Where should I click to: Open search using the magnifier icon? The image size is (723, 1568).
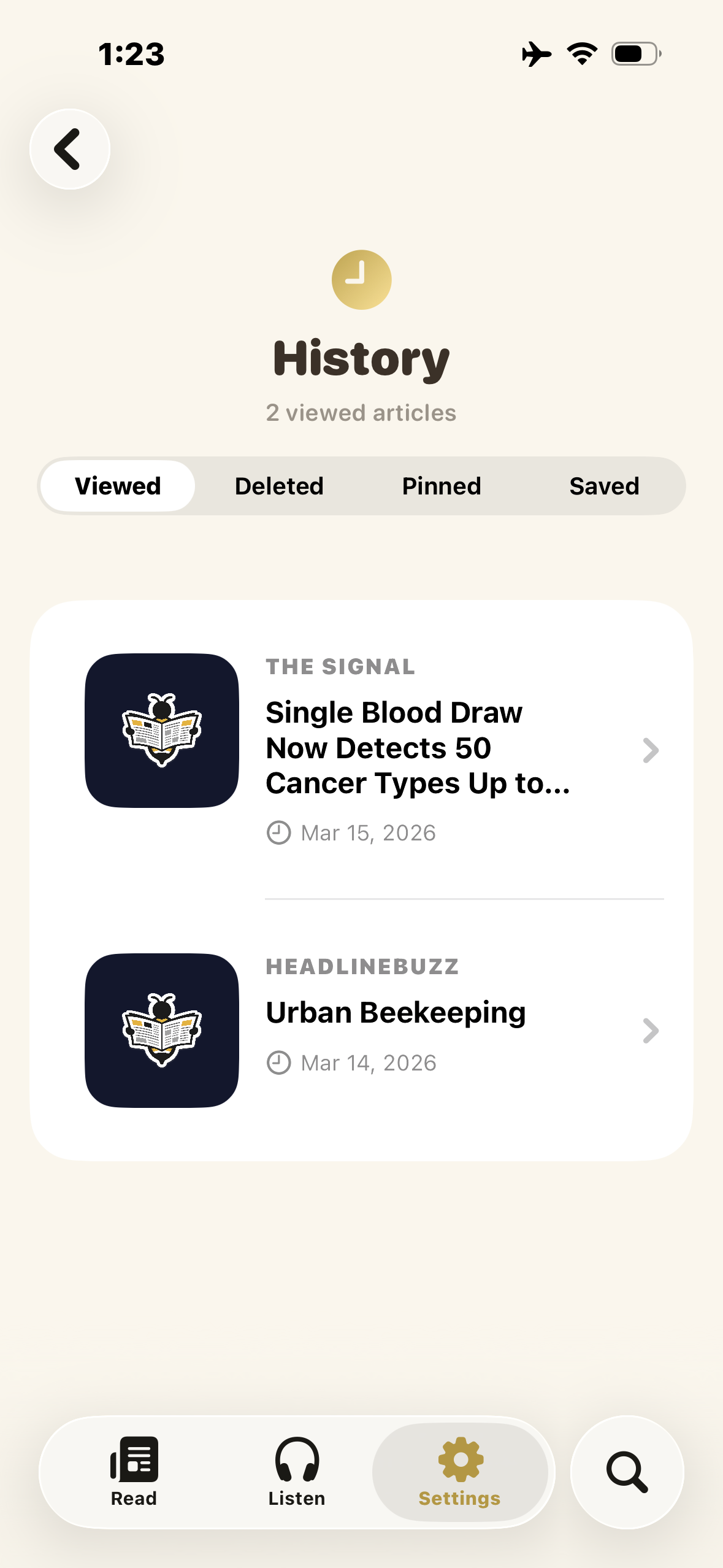[x=627, y=1472]
